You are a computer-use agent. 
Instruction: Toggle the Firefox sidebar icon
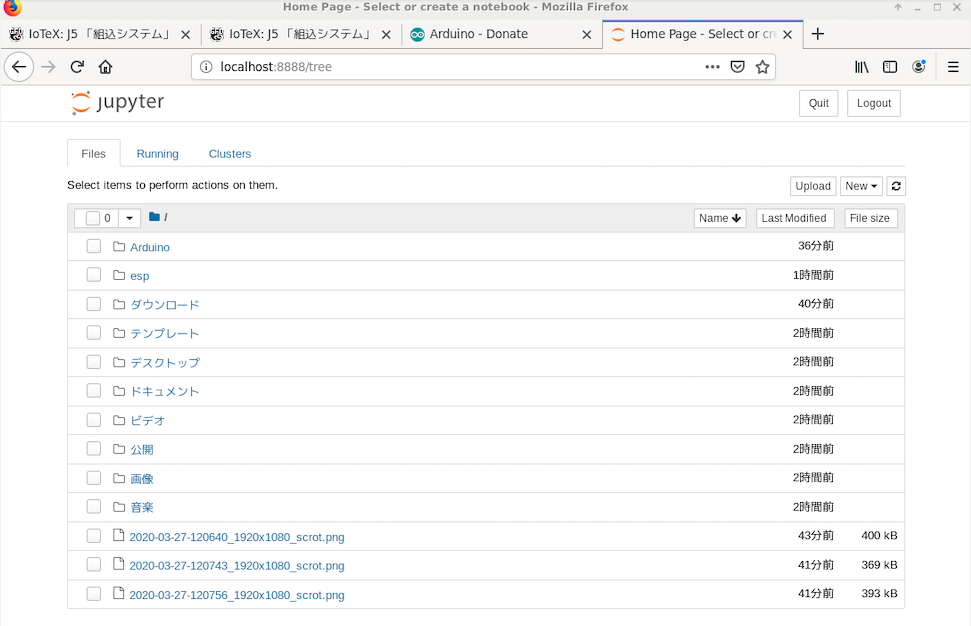pos(890,67)
